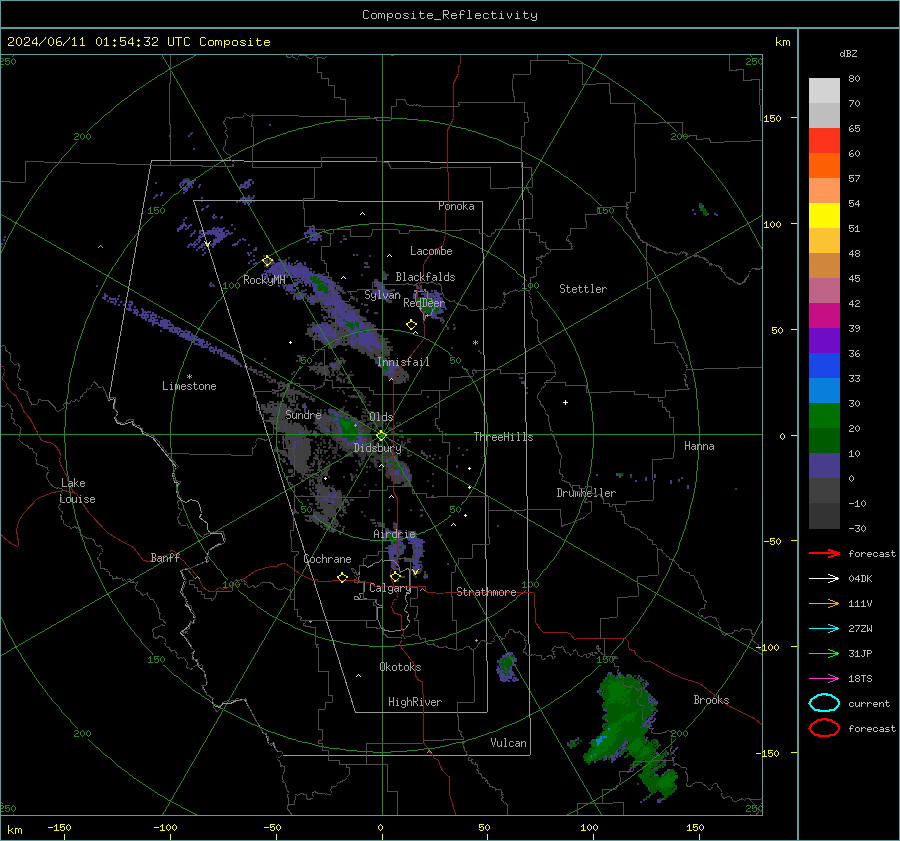Select the yellow 54 dBZ color swatch

(824, 215)
